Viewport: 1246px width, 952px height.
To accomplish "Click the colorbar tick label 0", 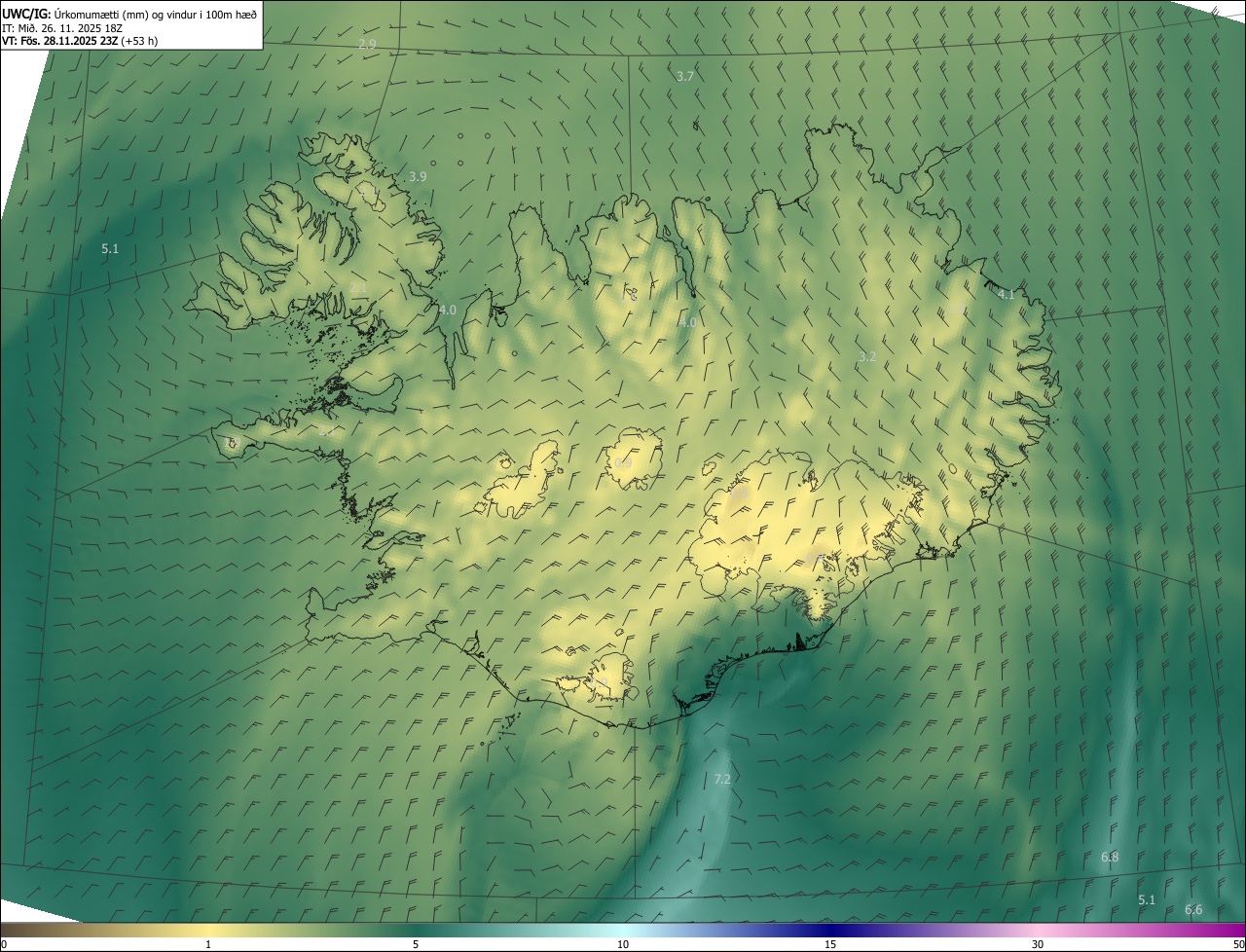I will (4, 944).
